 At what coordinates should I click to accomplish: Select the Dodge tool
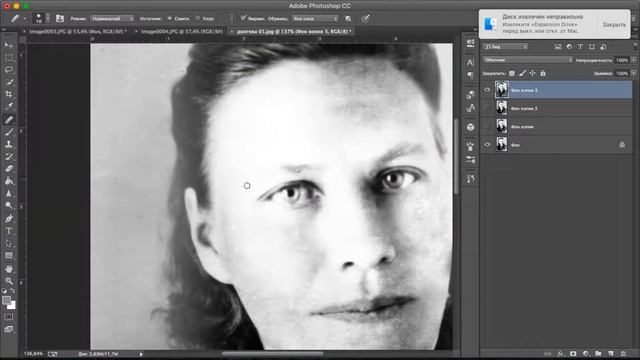(9, 205)
